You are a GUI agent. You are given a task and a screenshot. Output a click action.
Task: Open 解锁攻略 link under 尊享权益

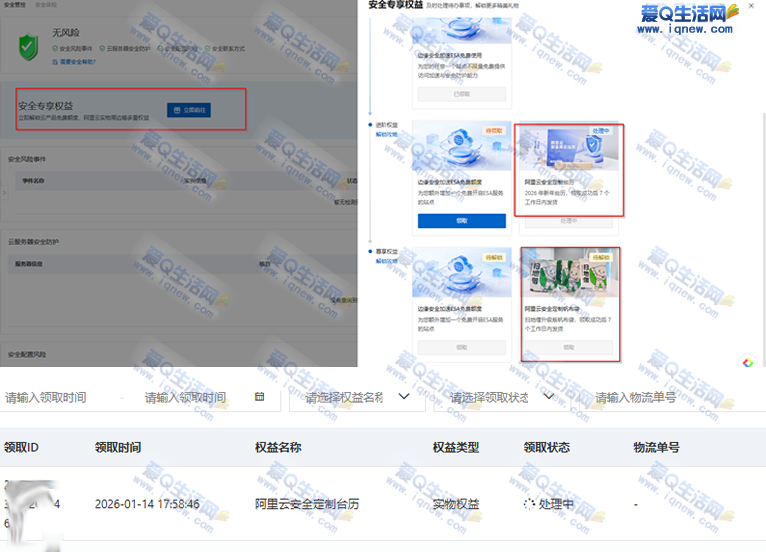pyautogui.click(x=386, y=261)
